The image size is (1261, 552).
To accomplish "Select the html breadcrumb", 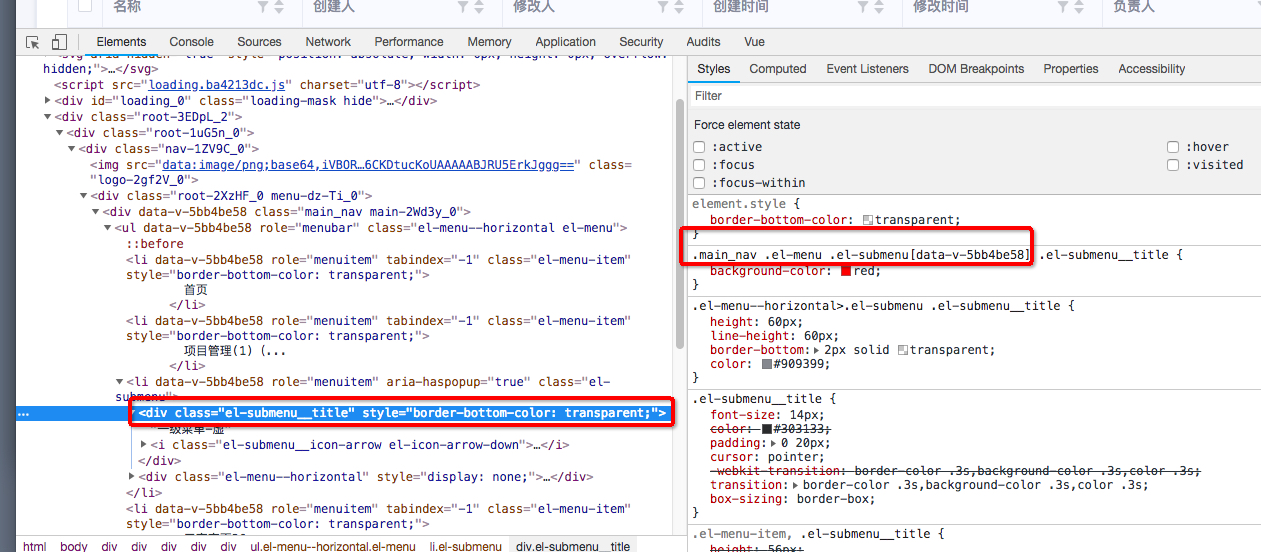I will pyautogui.click(x=35, y=546).
